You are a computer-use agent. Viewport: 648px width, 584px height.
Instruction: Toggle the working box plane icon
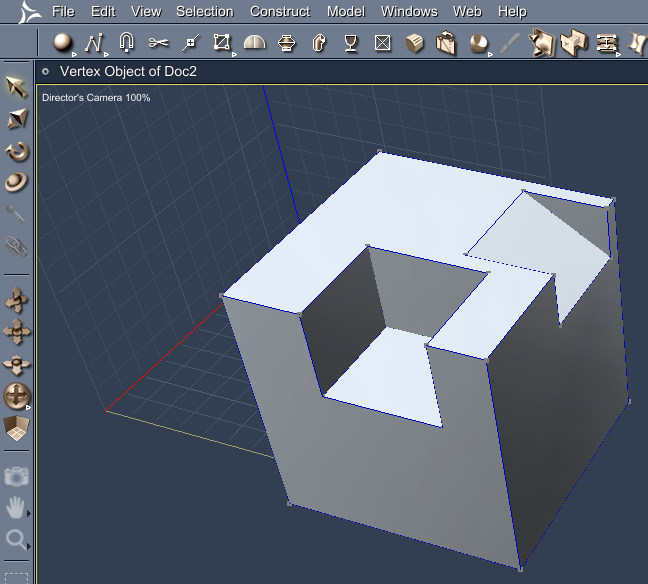pos(17,429)
